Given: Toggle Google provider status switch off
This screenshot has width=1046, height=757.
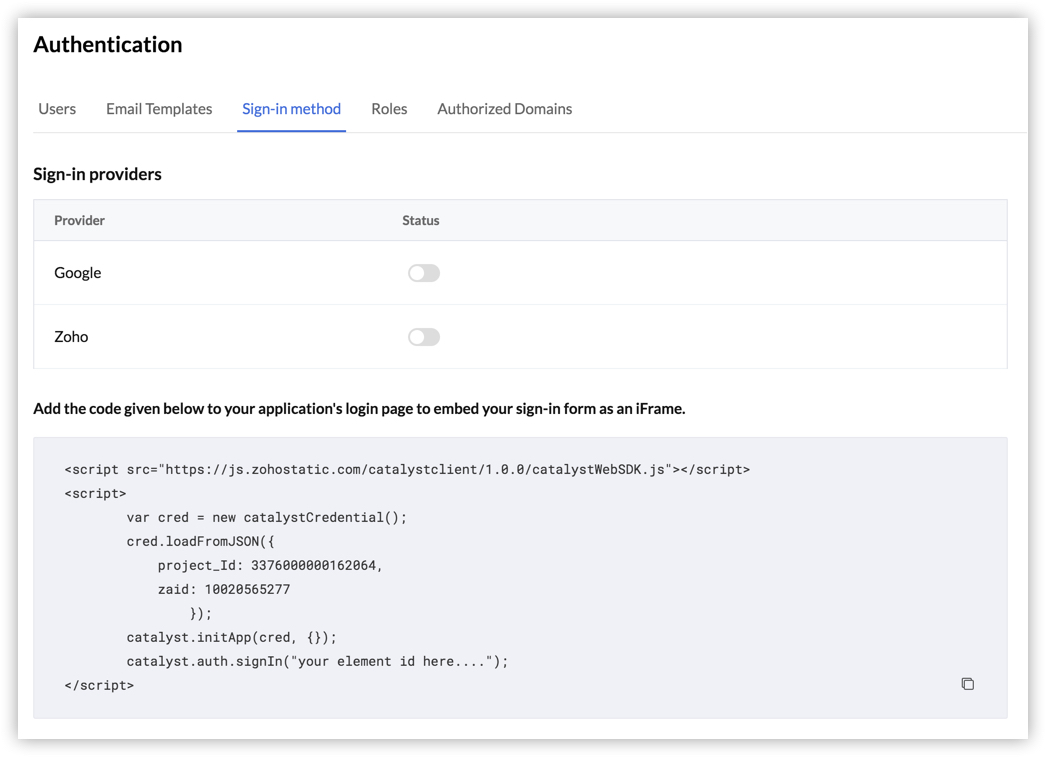Looking at the screenshot, I should click(x=423, y=272).
